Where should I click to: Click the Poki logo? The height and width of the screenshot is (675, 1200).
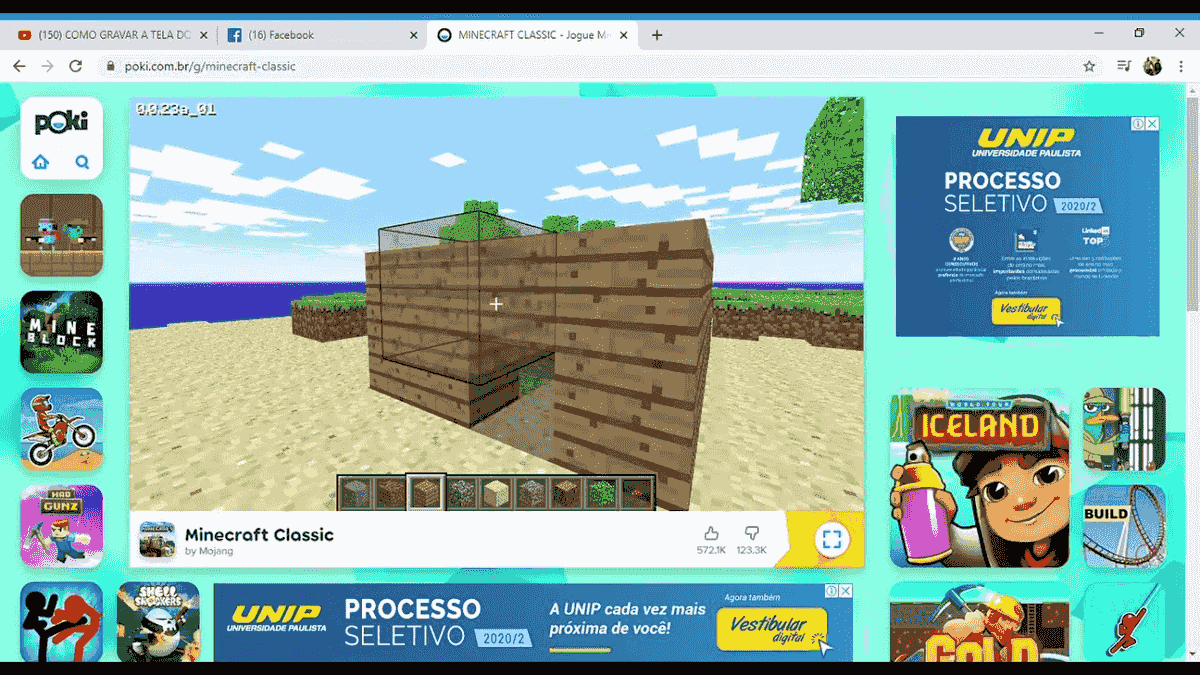[x=61, y=122]
